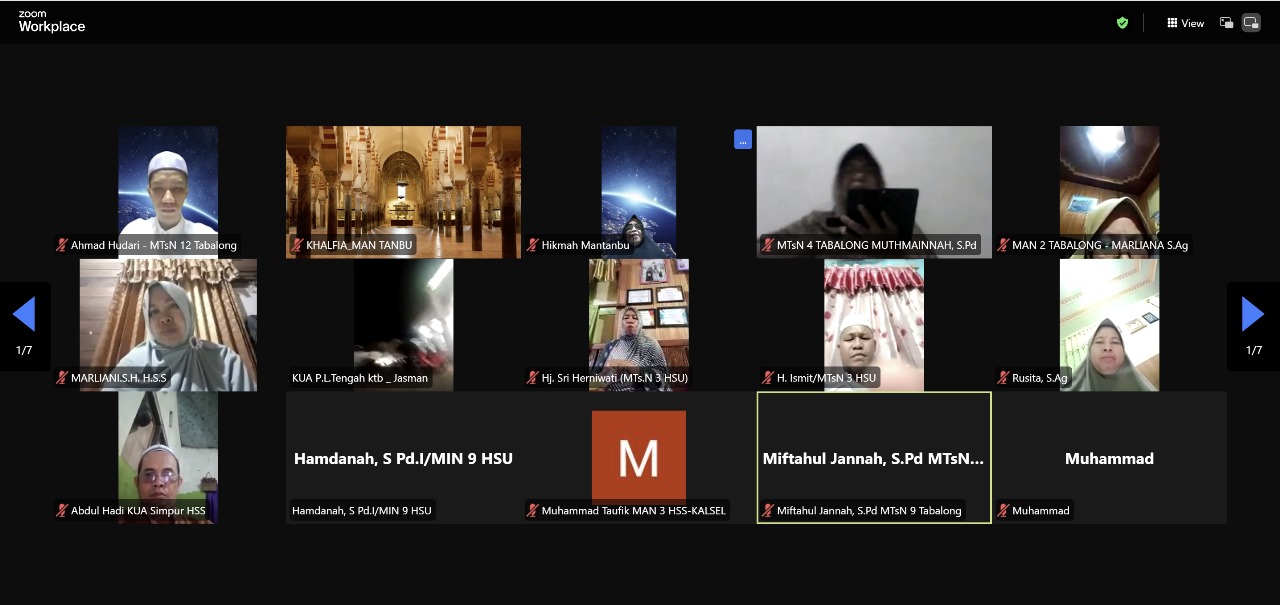The image size is (1280, 605).
Task: Click the highlighted mini window mode icon
Action: (x=1251, y=23)
